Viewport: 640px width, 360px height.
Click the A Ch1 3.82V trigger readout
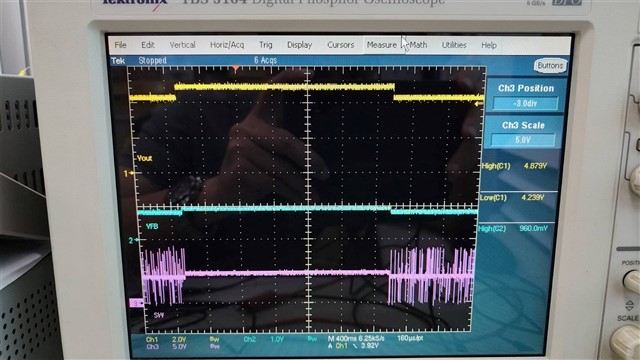(x=353, y=346)
